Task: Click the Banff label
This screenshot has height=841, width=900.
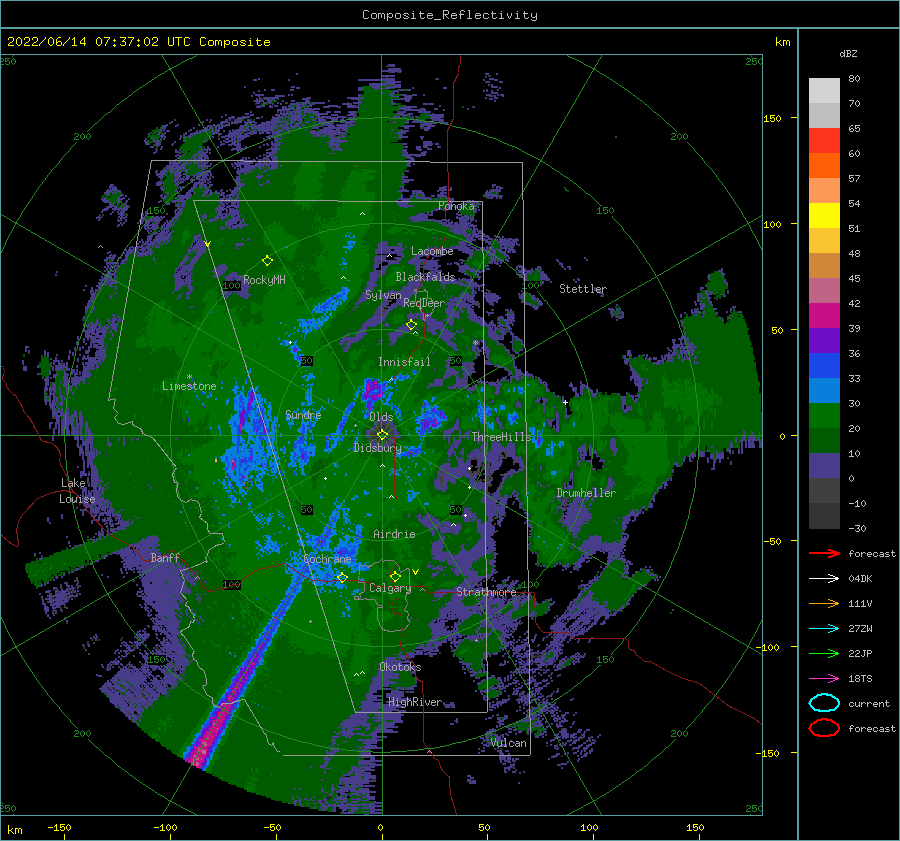Action: pyautogui.click(x=165, y=558)
